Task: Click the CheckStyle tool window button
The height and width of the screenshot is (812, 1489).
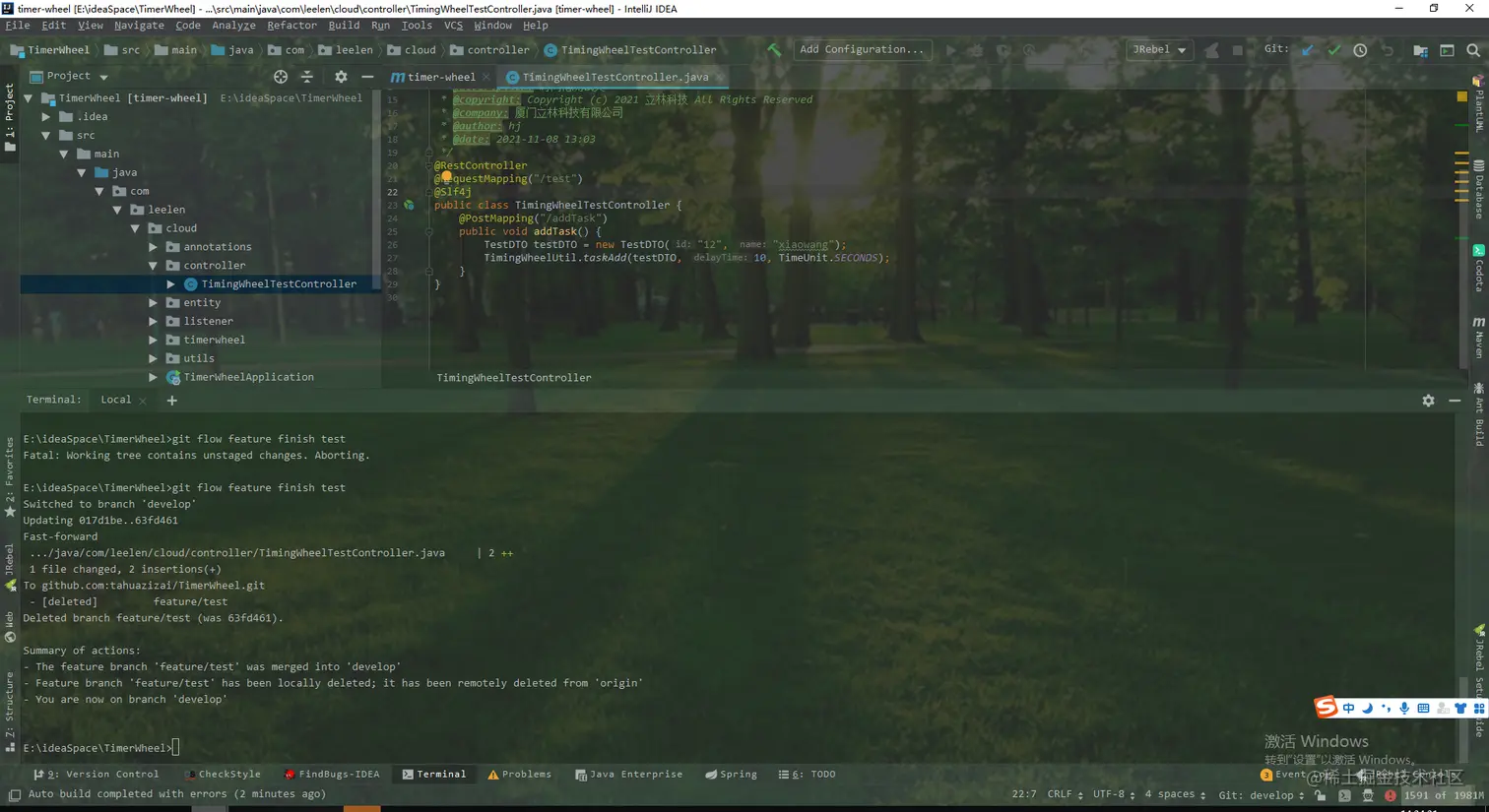Action: click(224, 775)
